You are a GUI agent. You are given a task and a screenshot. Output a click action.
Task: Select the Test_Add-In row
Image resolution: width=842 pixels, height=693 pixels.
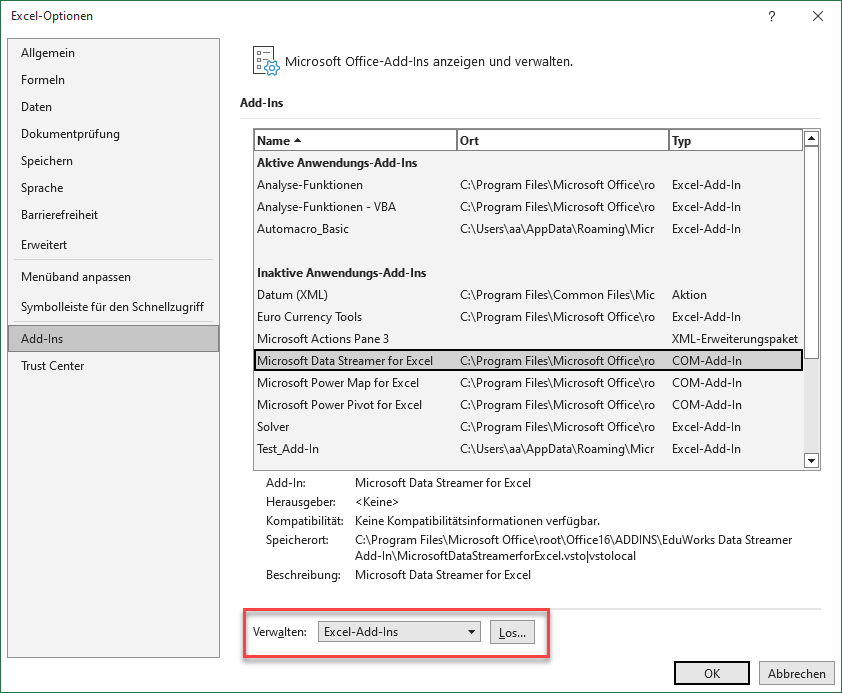528,449
